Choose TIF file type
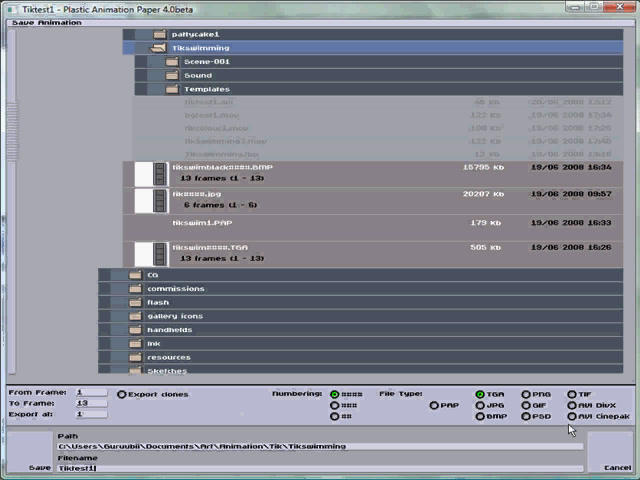Screen dimensions: 640x480 [x=572, y=394]
